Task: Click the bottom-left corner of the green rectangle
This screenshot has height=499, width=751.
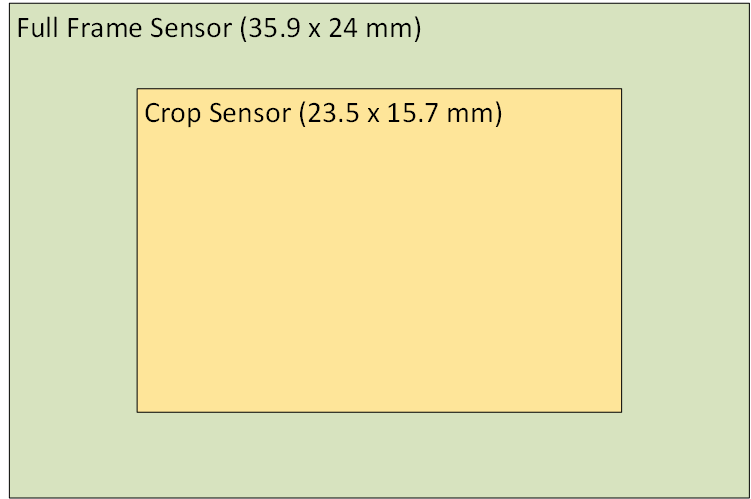Action: click(10, 495)
